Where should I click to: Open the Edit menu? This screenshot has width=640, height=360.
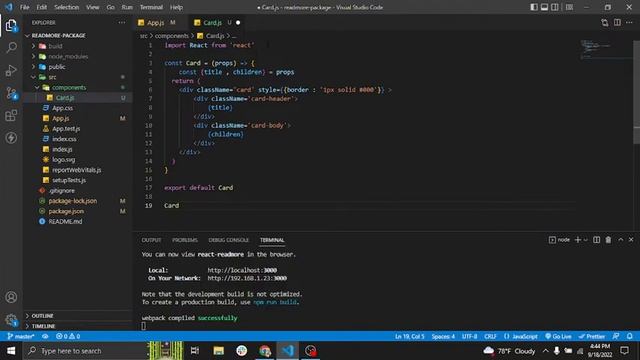click(x=42, y=7)
